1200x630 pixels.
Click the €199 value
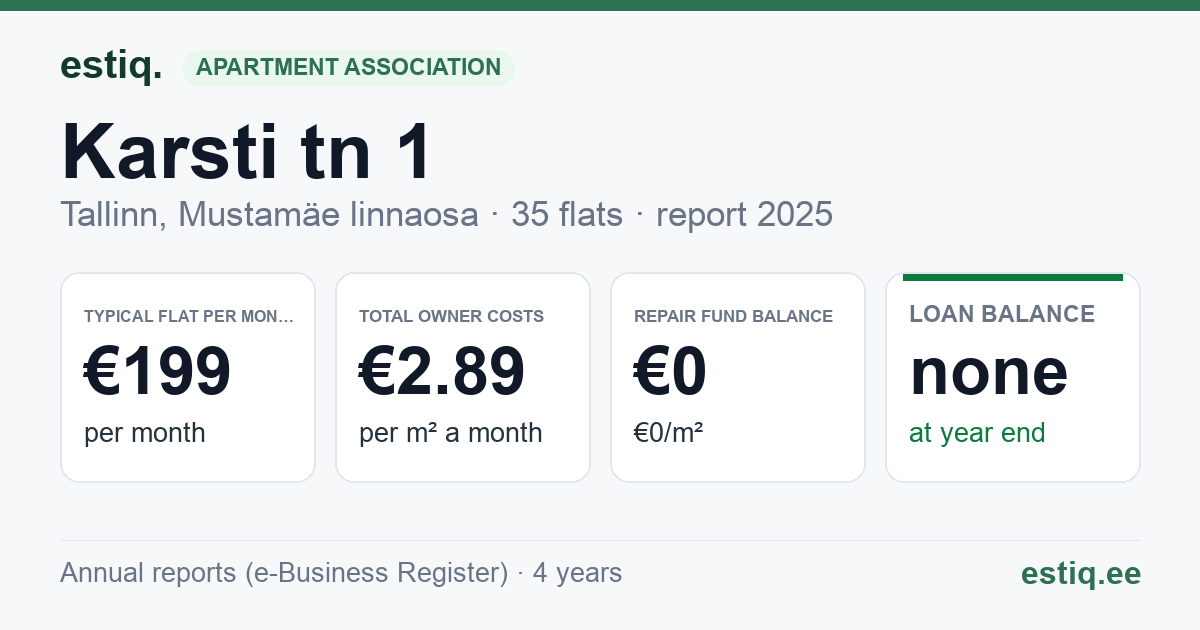158,371
